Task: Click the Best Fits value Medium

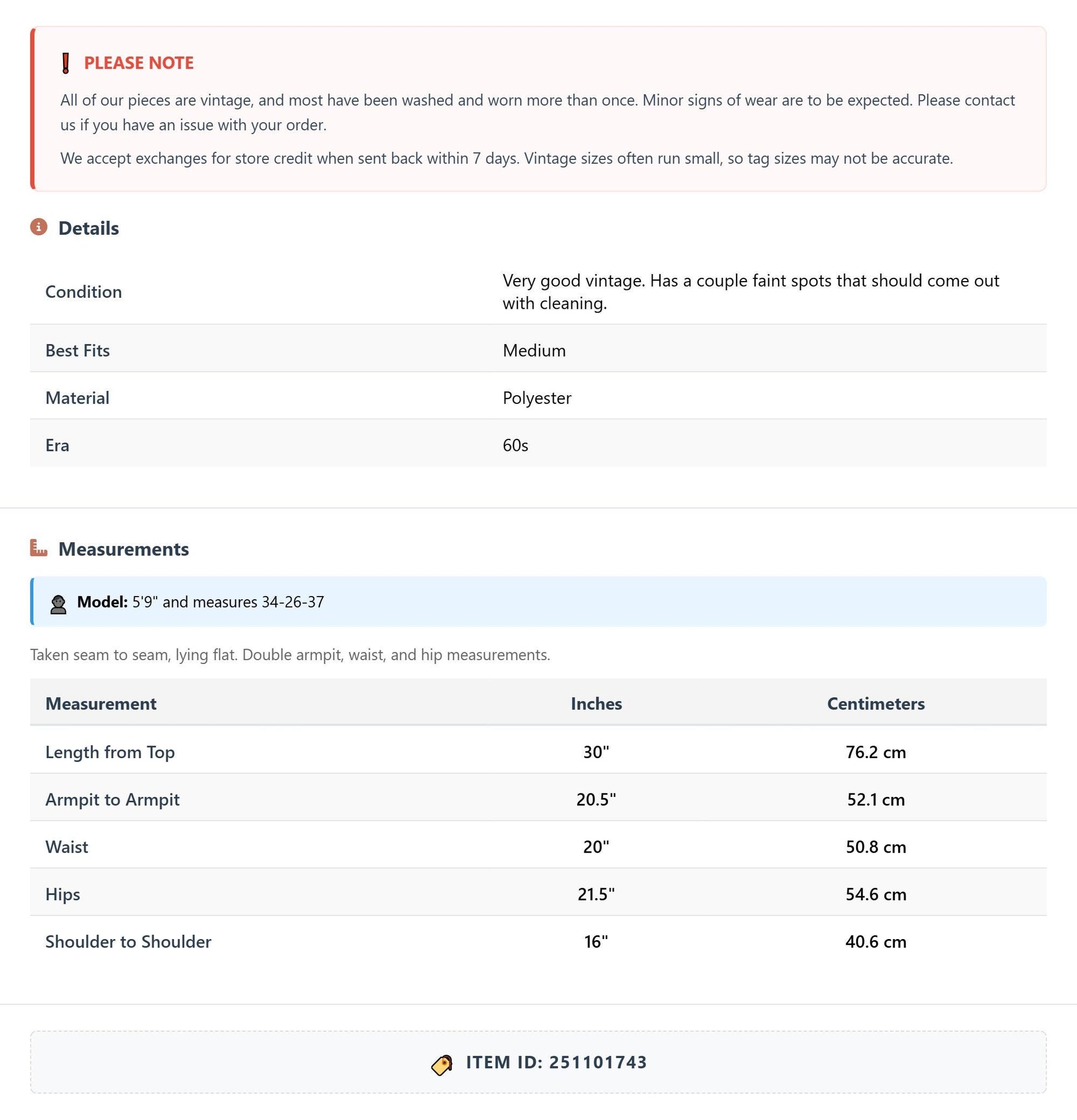Action: 534,350
